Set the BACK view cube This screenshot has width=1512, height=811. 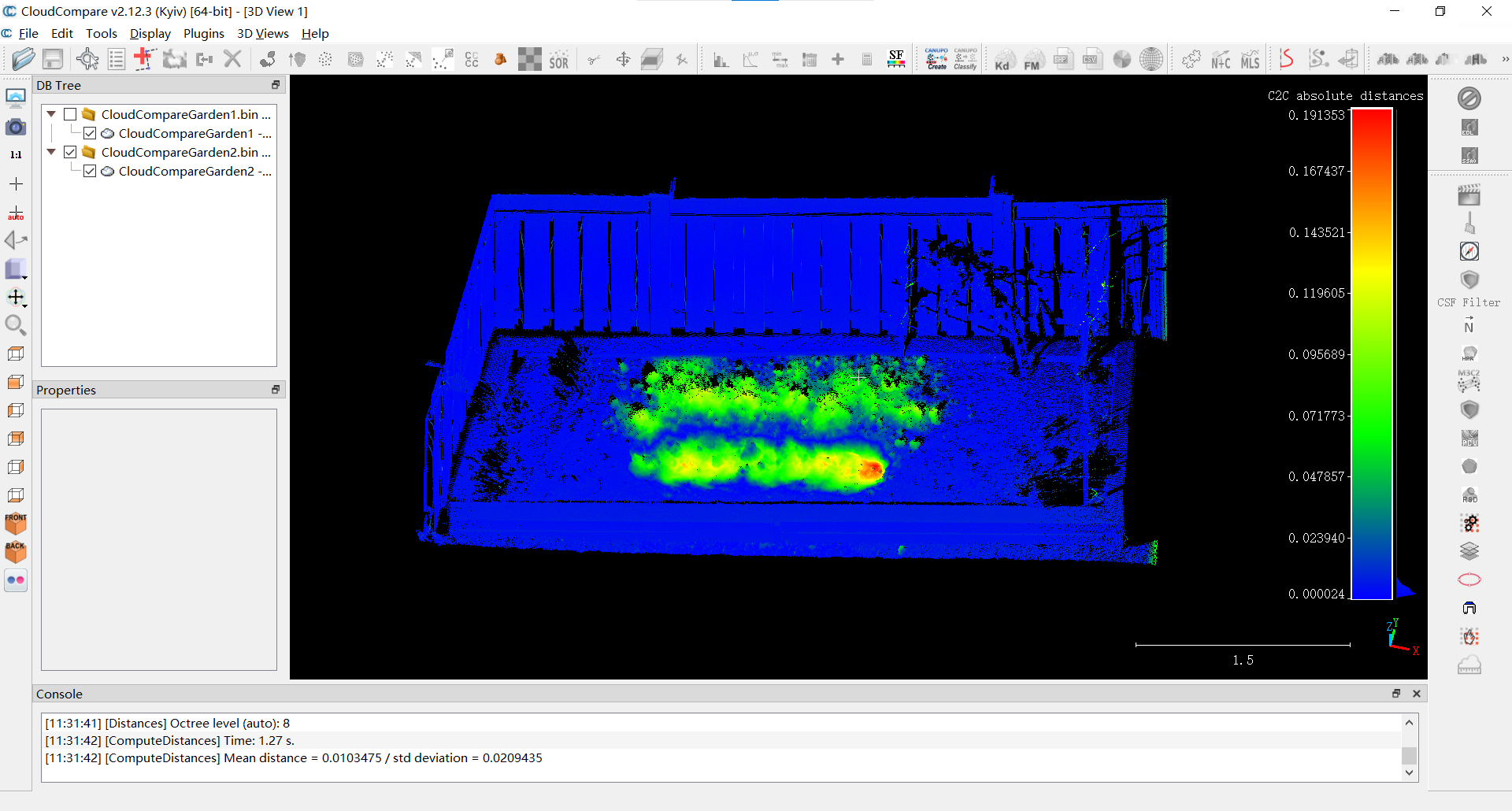(x=16, y=551)
